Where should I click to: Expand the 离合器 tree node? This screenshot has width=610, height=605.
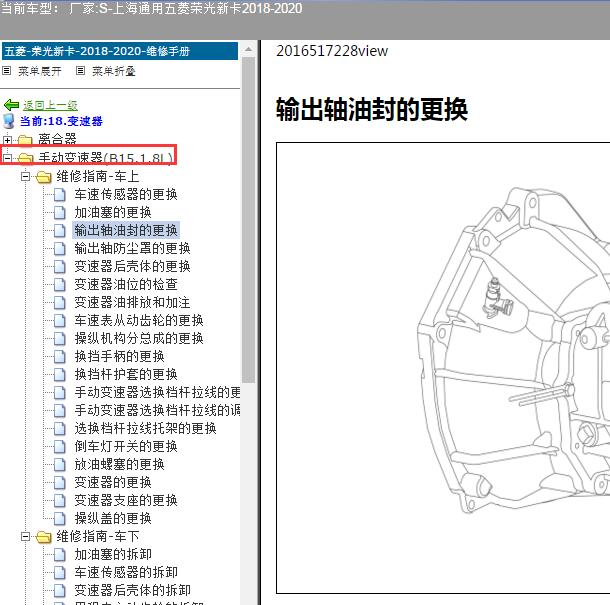pos(7,140)
